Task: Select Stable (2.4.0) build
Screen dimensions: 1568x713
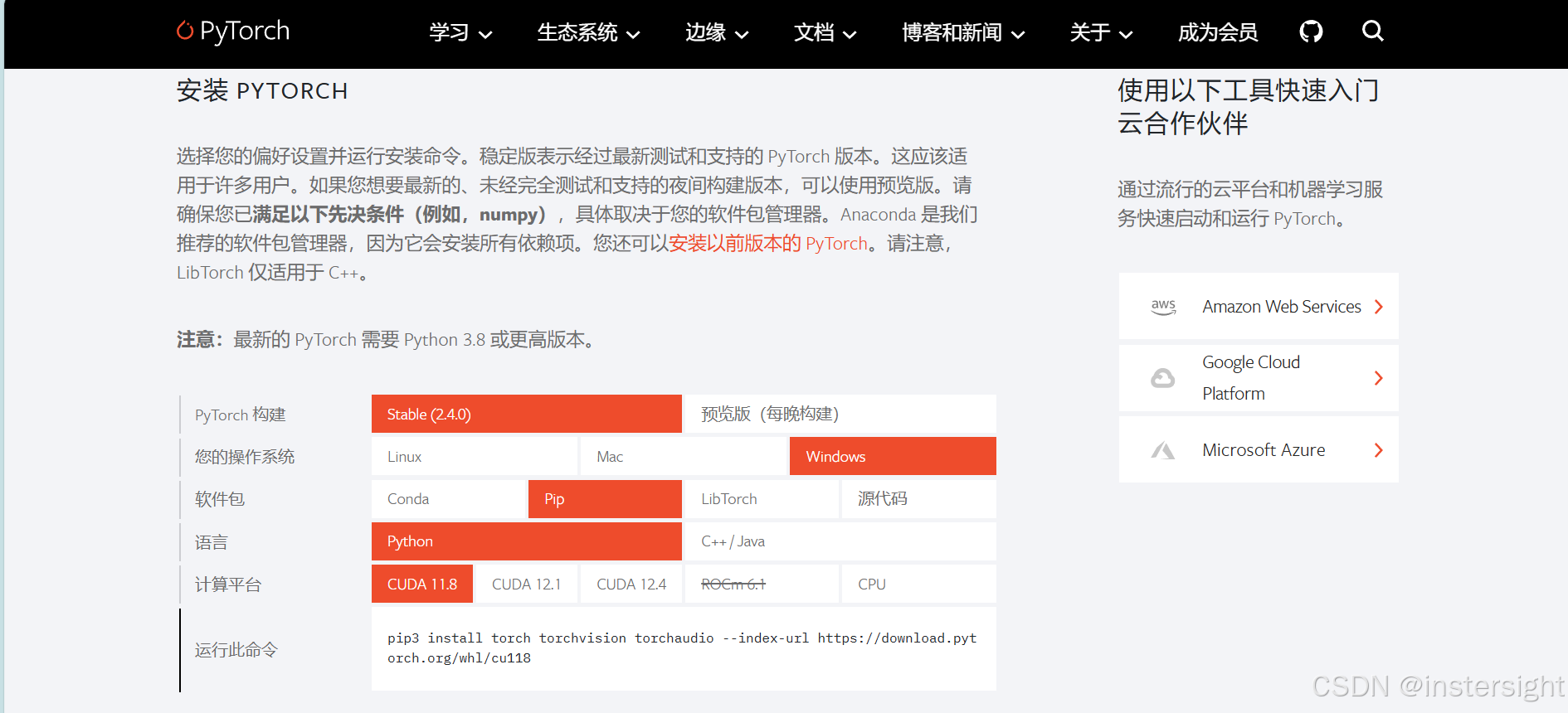Action: (x=527, y=414)
